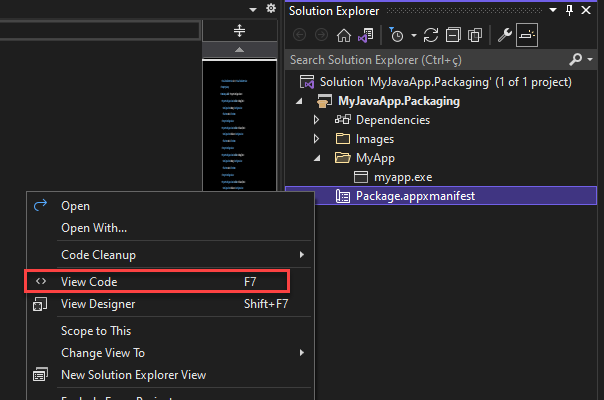
Task: Click the search magnifier icon in Solution Explorer
Action: click(575, 59)
